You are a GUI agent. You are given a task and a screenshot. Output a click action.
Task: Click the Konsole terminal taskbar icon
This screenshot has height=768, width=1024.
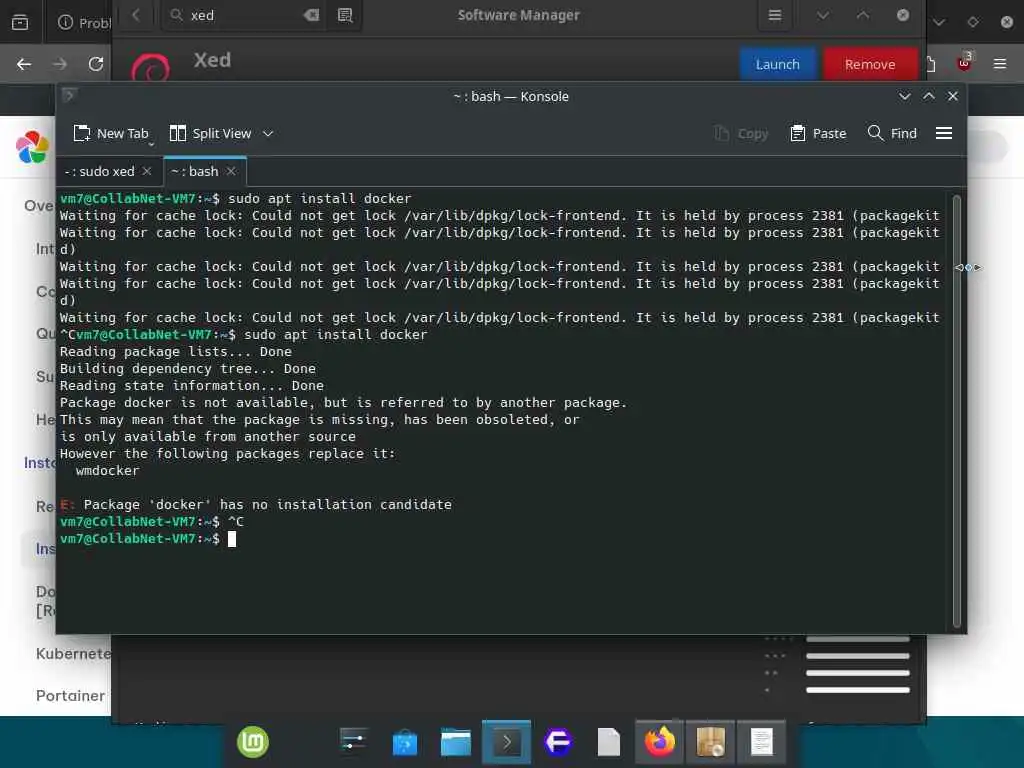(506, 742)
